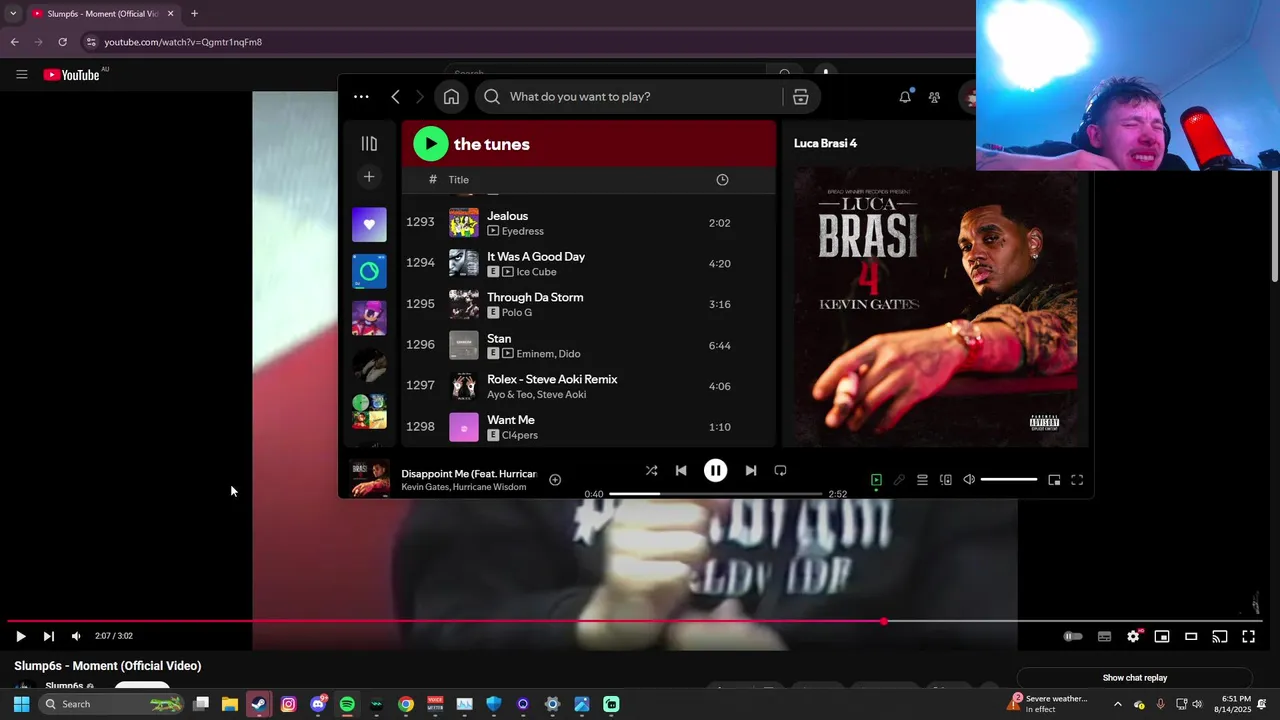1280x720 pixels.
Task: Open Spotify from the Windows taskbar
Action: click(347, 704)
